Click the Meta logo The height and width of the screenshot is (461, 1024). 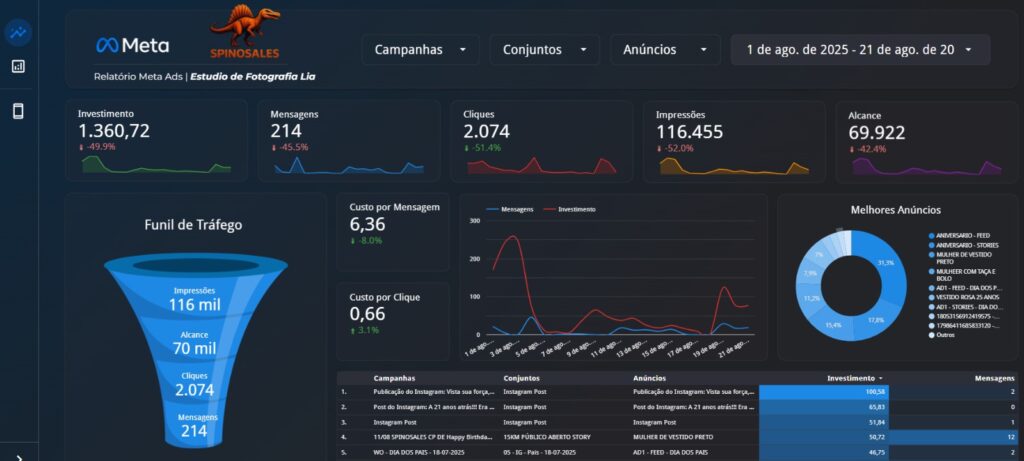pyautogui.click(x=132, y=45)
